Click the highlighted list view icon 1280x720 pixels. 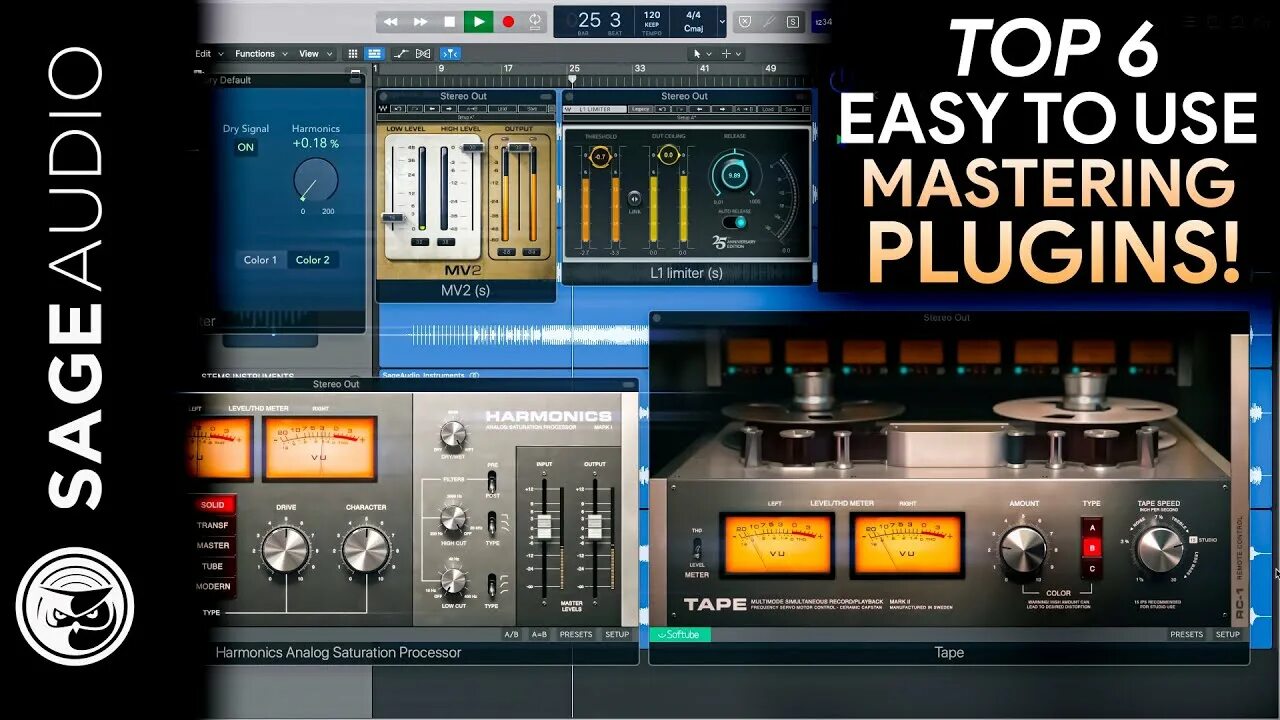point(374,54)
